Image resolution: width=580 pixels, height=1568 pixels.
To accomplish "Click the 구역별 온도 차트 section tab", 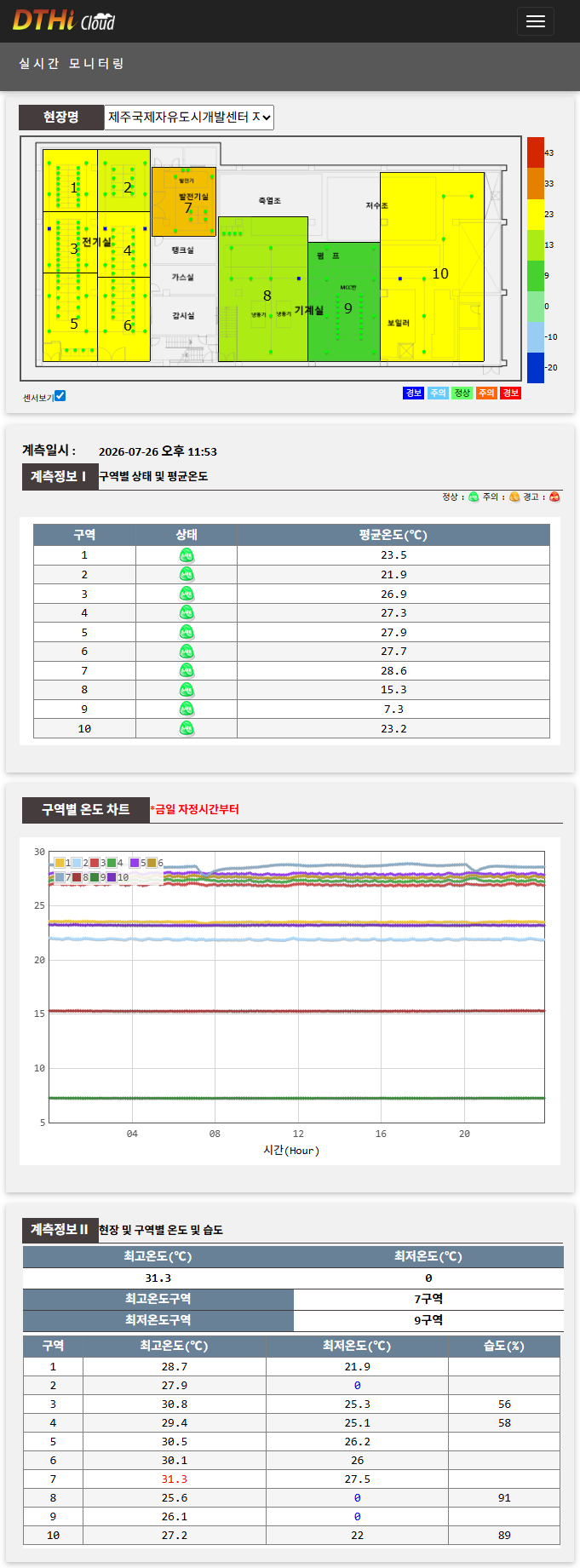I will pos(86,810).
